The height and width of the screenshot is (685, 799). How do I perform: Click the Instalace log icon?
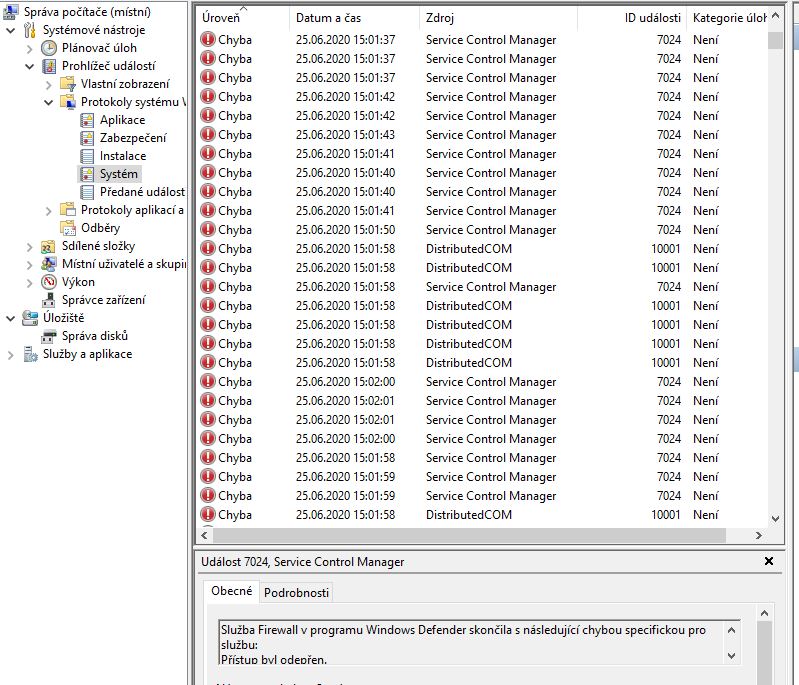[x=88, y=156]
